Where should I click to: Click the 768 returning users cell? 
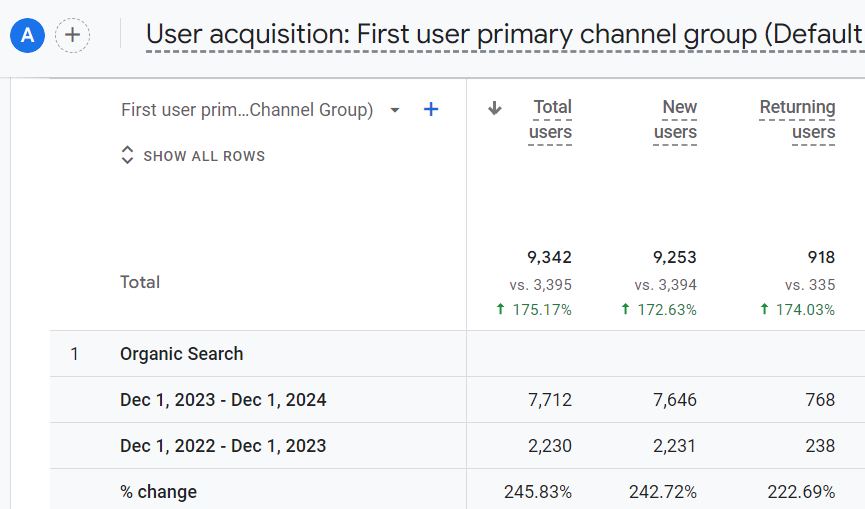coord(820,400)
